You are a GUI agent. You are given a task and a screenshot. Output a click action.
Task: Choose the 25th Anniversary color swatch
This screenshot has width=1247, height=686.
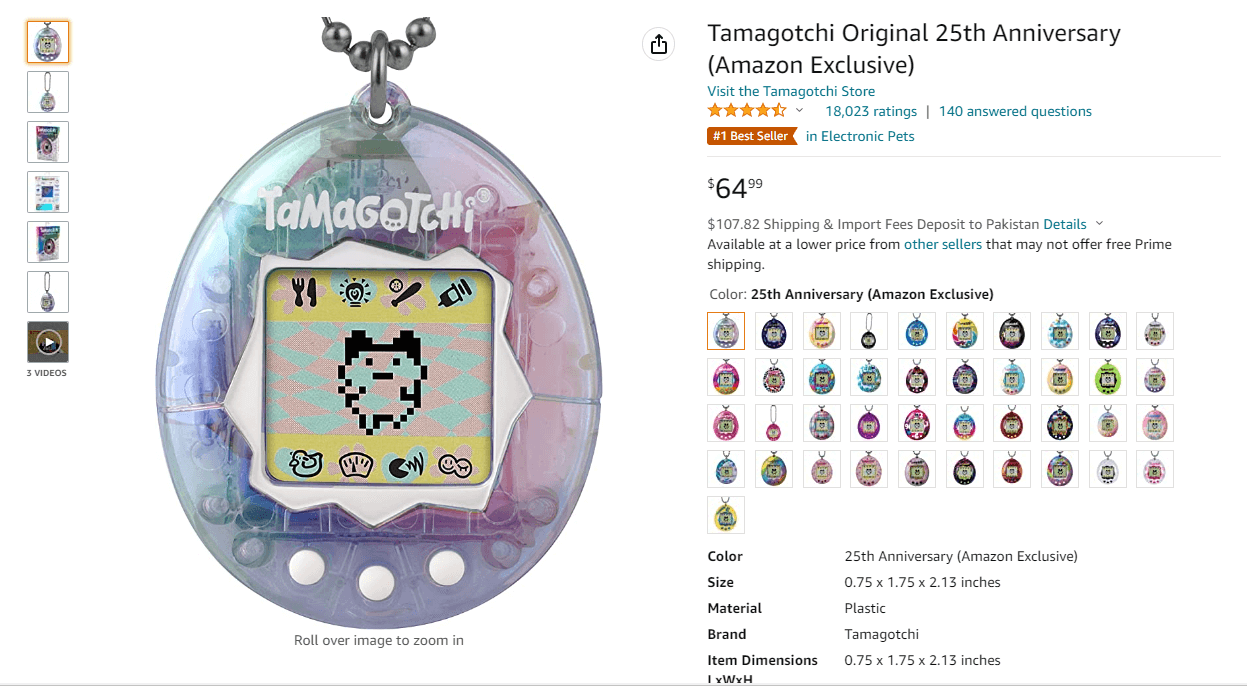pos(726,331)
